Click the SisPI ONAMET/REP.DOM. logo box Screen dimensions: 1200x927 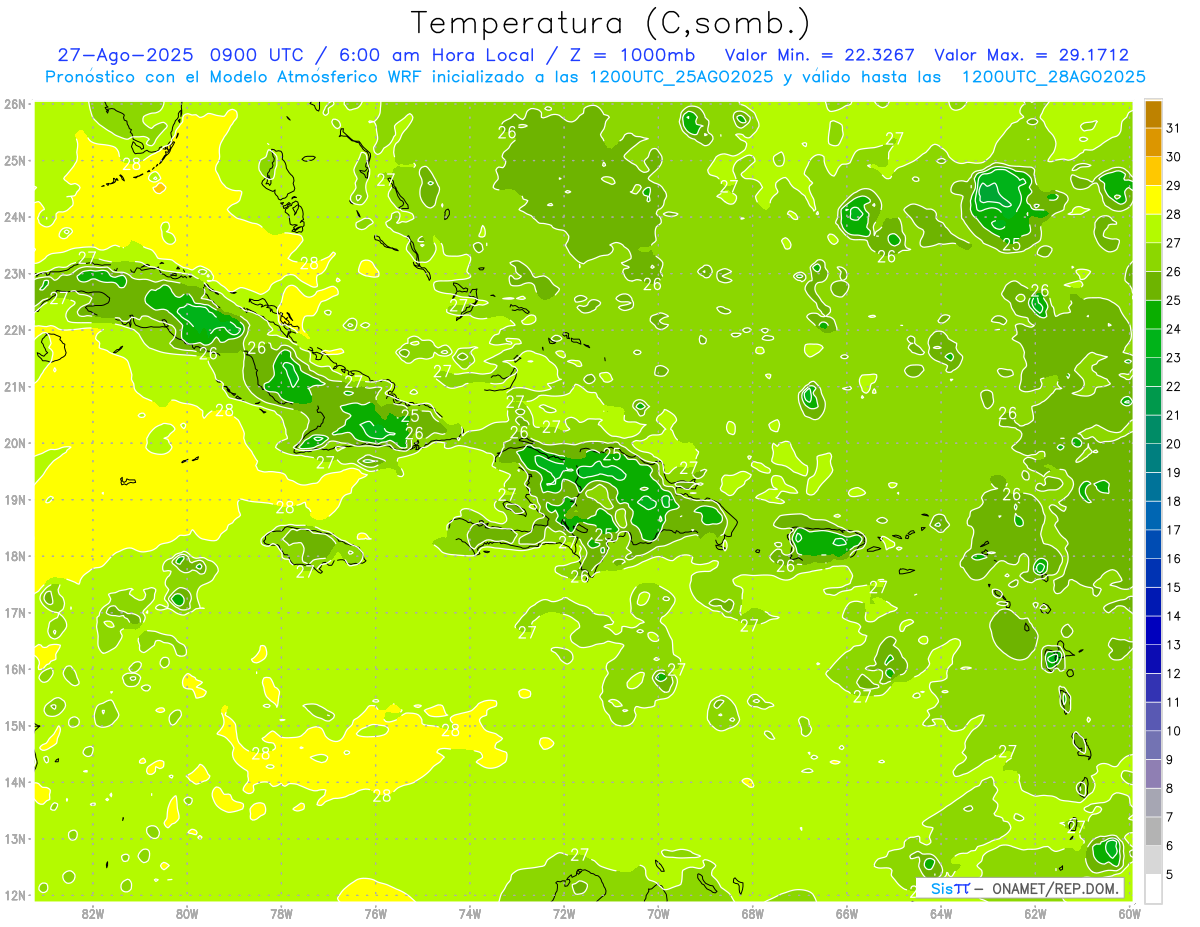pyautogui.click(x=1019, y=888)
